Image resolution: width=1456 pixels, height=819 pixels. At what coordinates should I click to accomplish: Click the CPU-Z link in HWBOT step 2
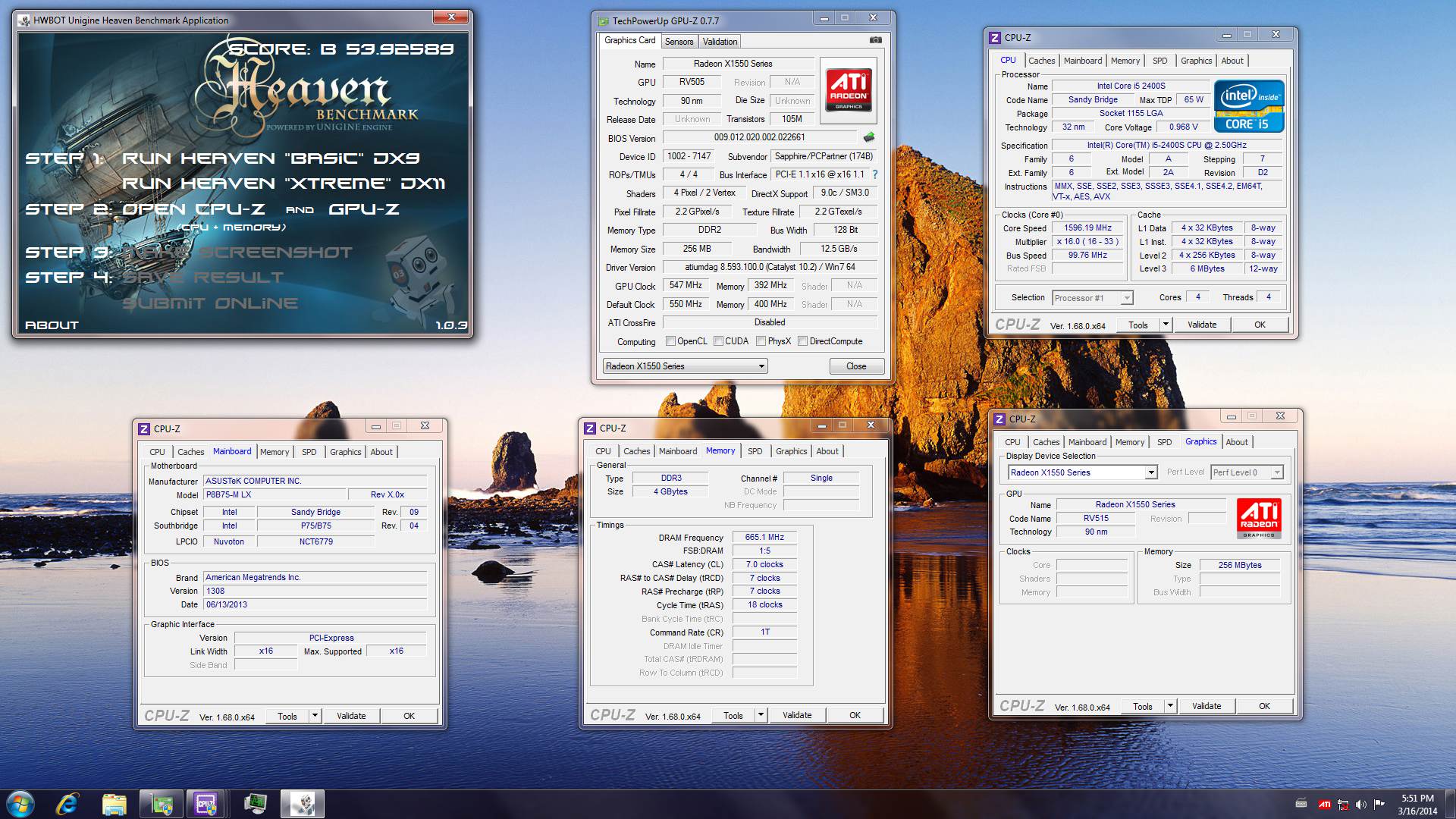tap(231, 209)
